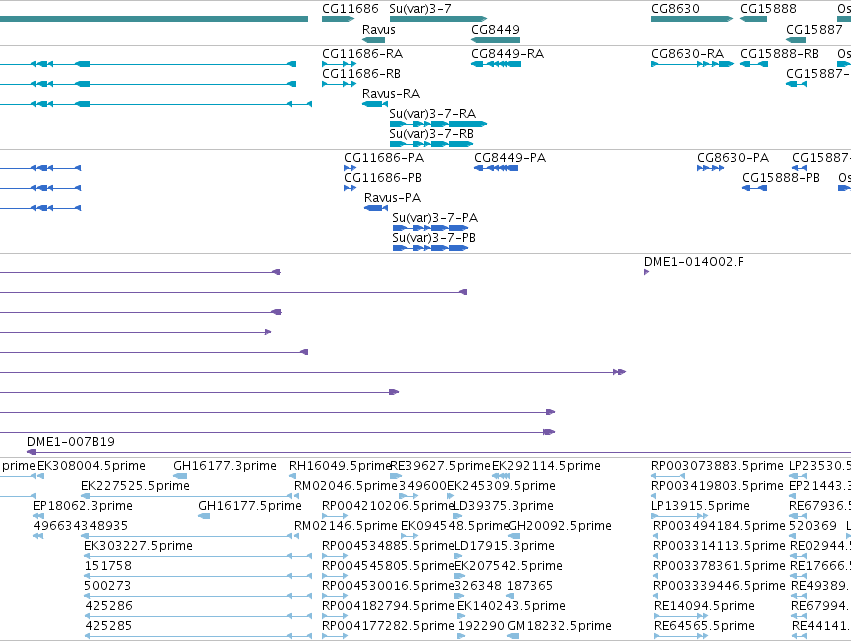Click the CG11686-RA transcript label
The width and height of the screenshot is (851, 641).
click(363, 54)
